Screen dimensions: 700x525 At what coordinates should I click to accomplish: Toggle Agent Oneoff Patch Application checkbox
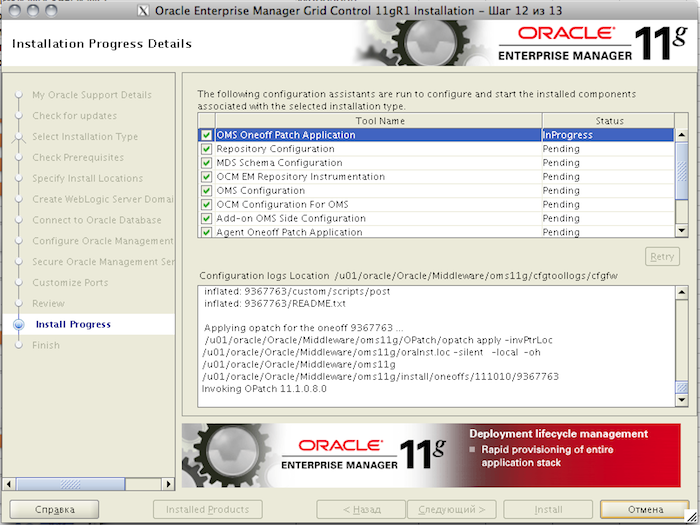206,232
